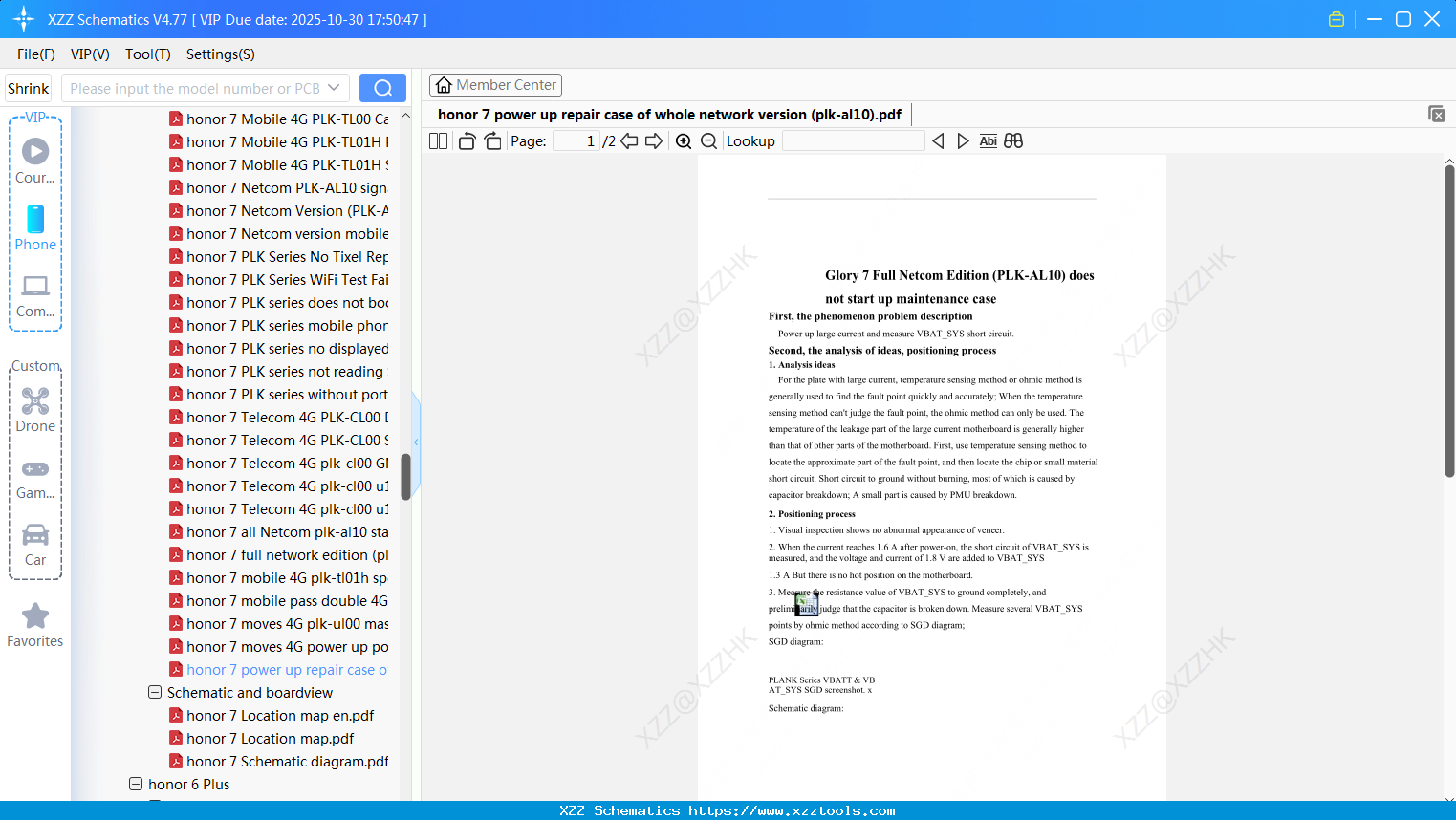Select the Drone category icon
This screenshot has height=820, width=1456.
(35, 410)
